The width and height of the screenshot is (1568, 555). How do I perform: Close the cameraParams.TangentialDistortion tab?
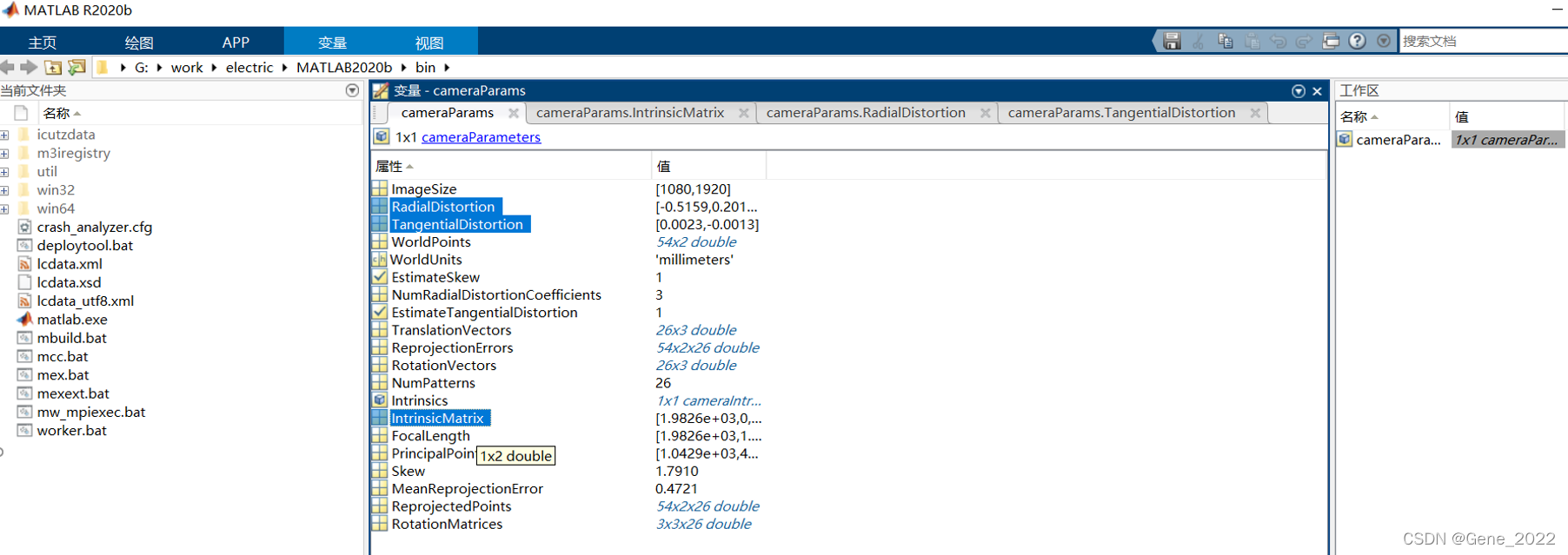(x=1255, y=113)
